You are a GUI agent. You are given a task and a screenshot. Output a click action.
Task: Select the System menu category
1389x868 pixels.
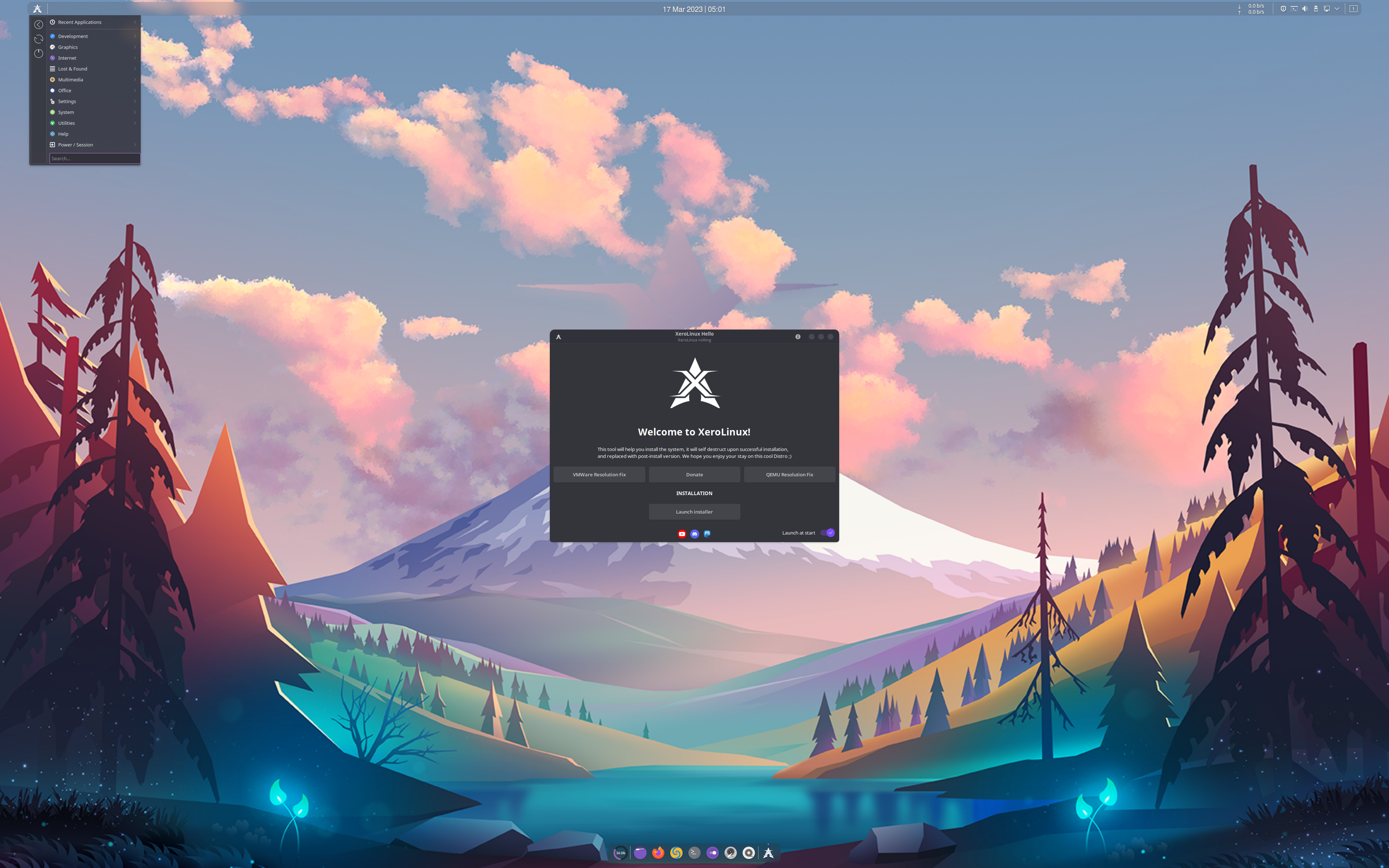[94, 112]
